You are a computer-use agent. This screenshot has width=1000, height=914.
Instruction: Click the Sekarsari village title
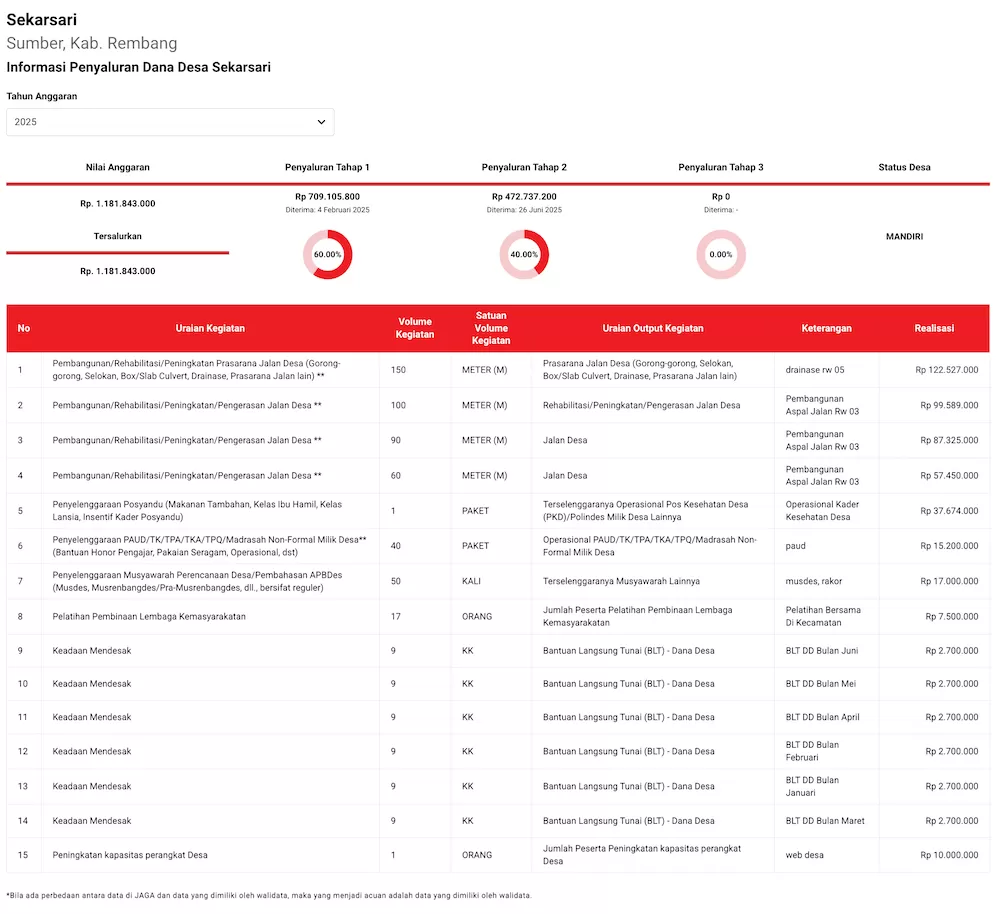click(x=41, y=19)
